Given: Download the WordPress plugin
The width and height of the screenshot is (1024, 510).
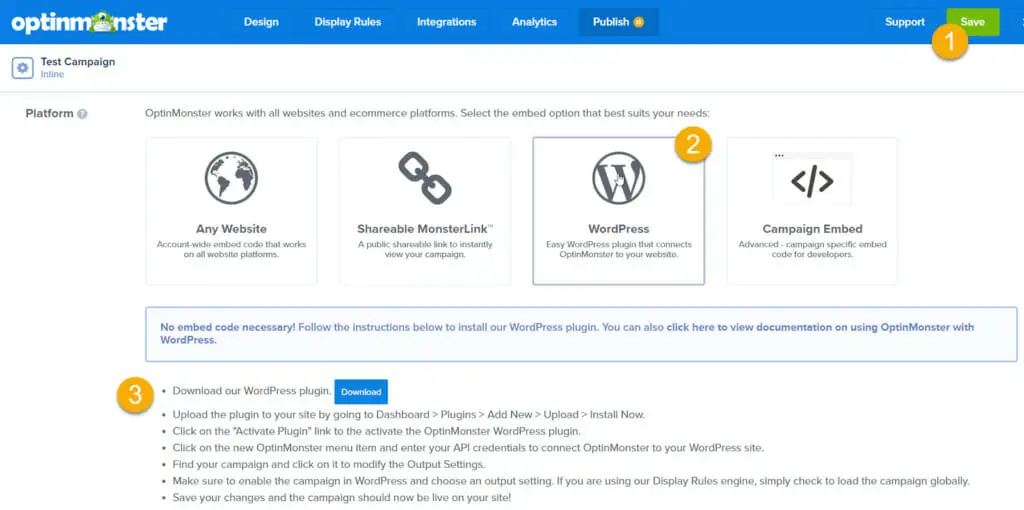Looking at the screenshot, I should point(361,392).
